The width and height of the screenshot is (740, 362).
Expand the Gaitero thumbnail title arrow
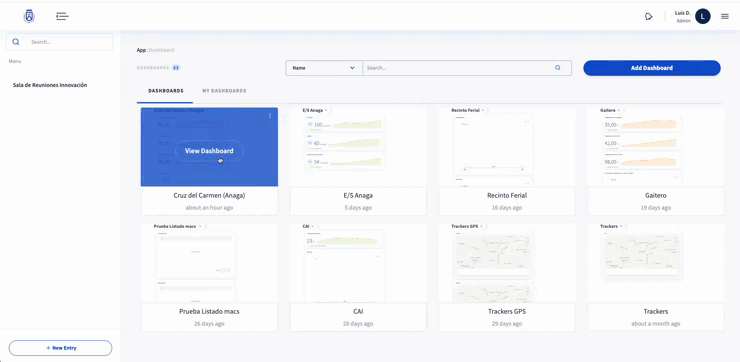pos(619,110)
